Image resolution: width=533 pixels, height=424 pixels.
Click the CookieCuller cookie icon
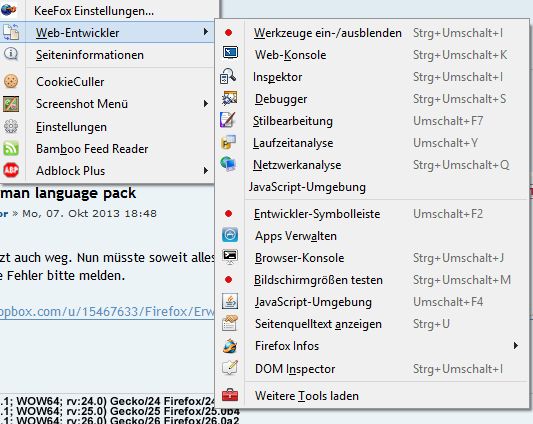click(11, 81)
